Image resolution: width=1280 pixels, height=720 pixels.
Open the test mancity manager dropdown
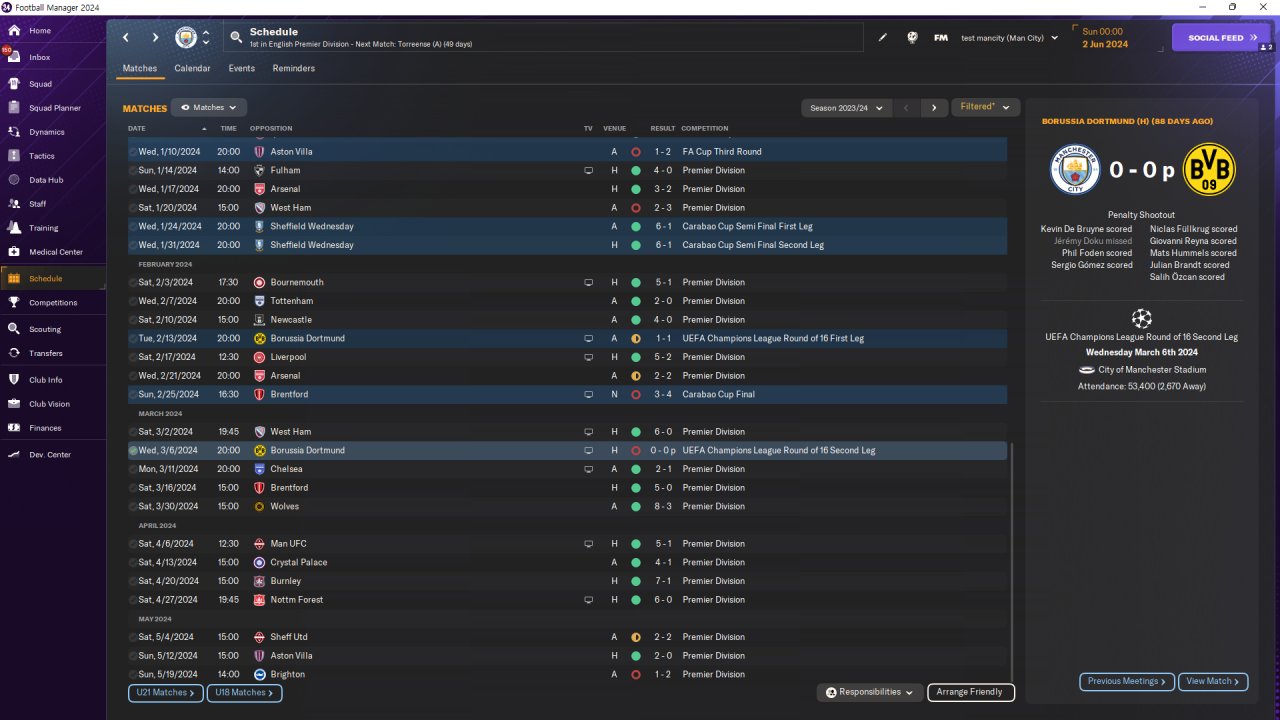coord(1009,38)
